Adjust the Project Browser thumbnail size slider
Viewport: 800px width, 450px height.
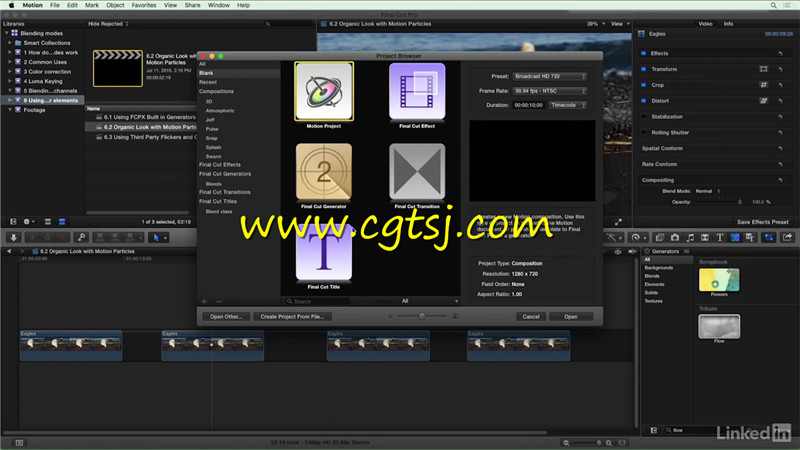tap(422, 316)
